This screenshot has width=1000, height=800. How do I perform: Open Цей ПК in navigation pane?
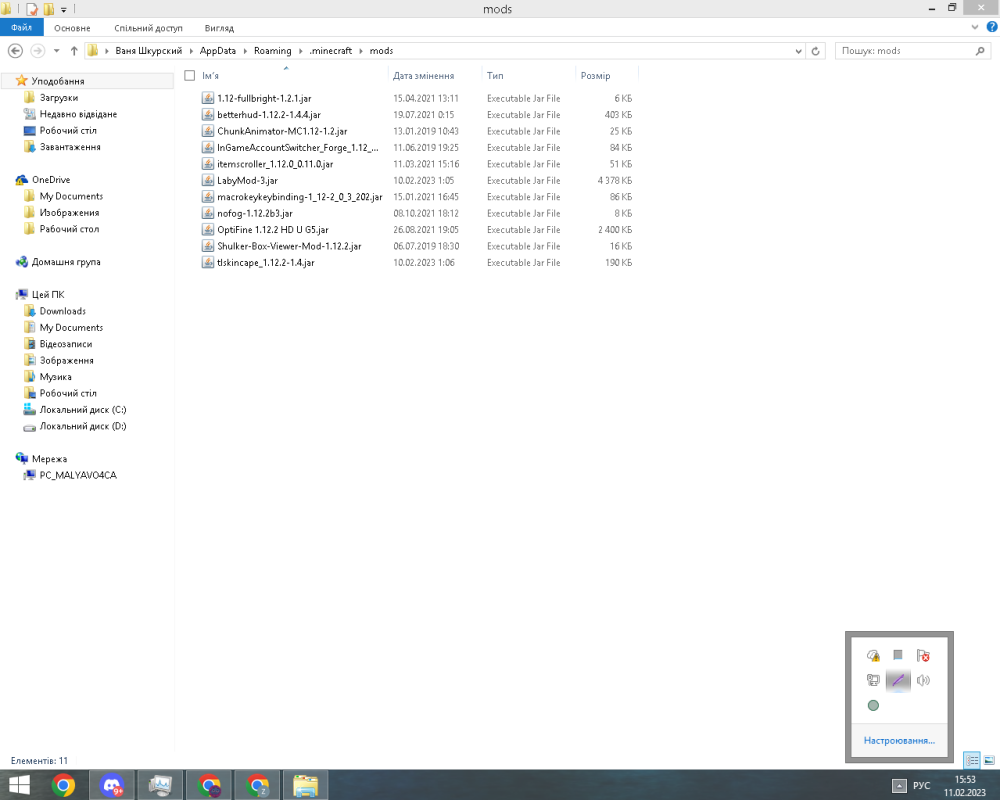[48, 295]
